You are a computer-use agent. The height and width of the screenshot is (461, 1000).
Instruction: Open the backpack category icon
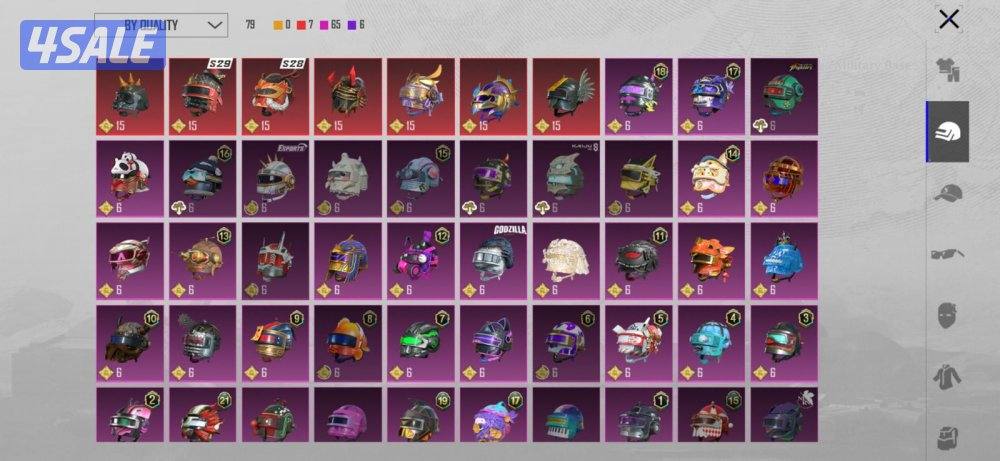[x=948, y=437]
